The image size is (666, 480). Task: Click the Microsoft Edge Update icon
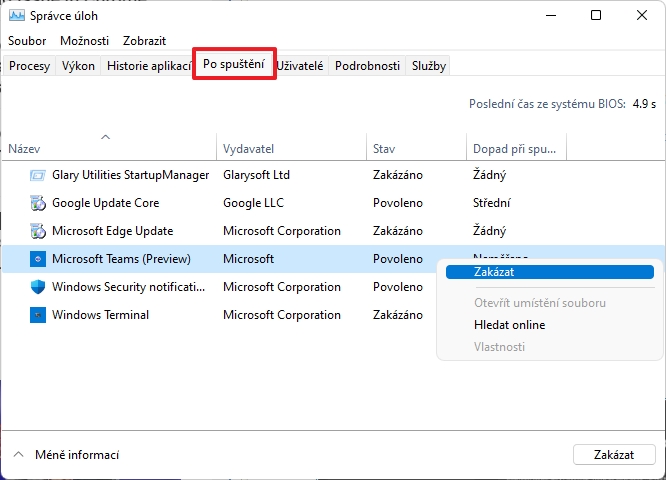[x=38, y=231]
